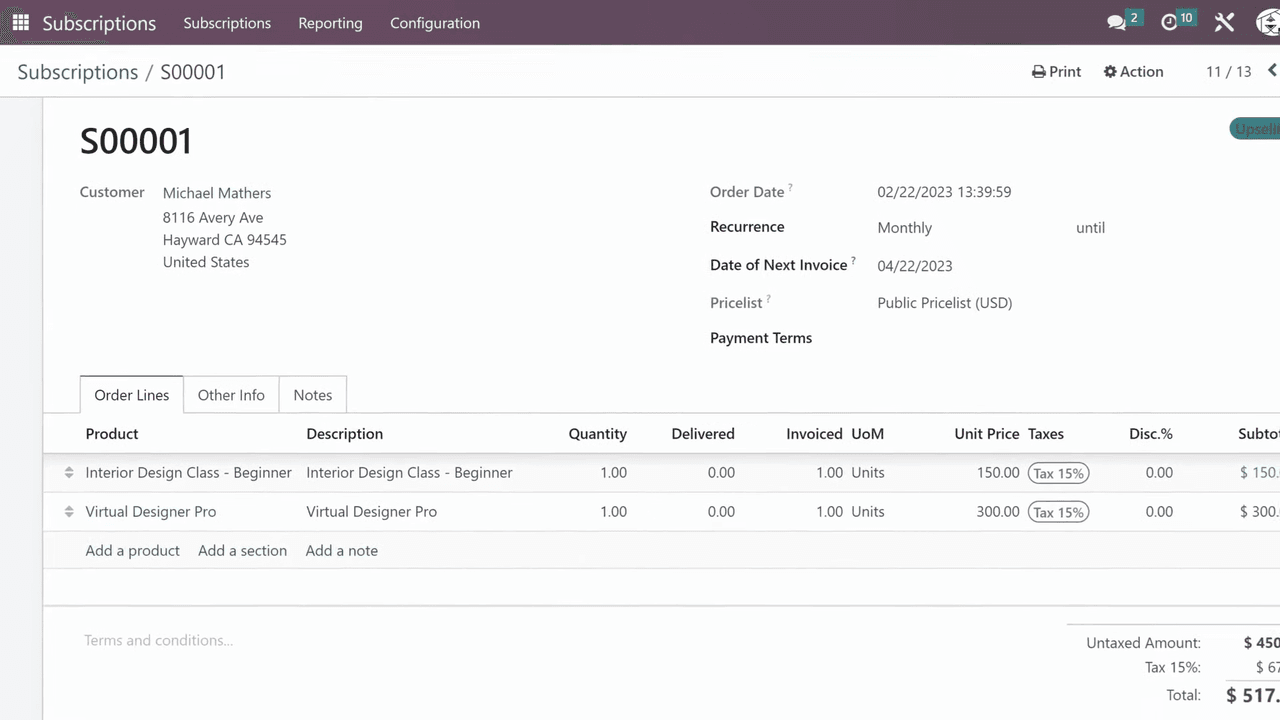Image resolution: width=1280 pixels, height=720 pixels.
Task: Open the Action gear dropdown
Action: tap(1133, 72)
